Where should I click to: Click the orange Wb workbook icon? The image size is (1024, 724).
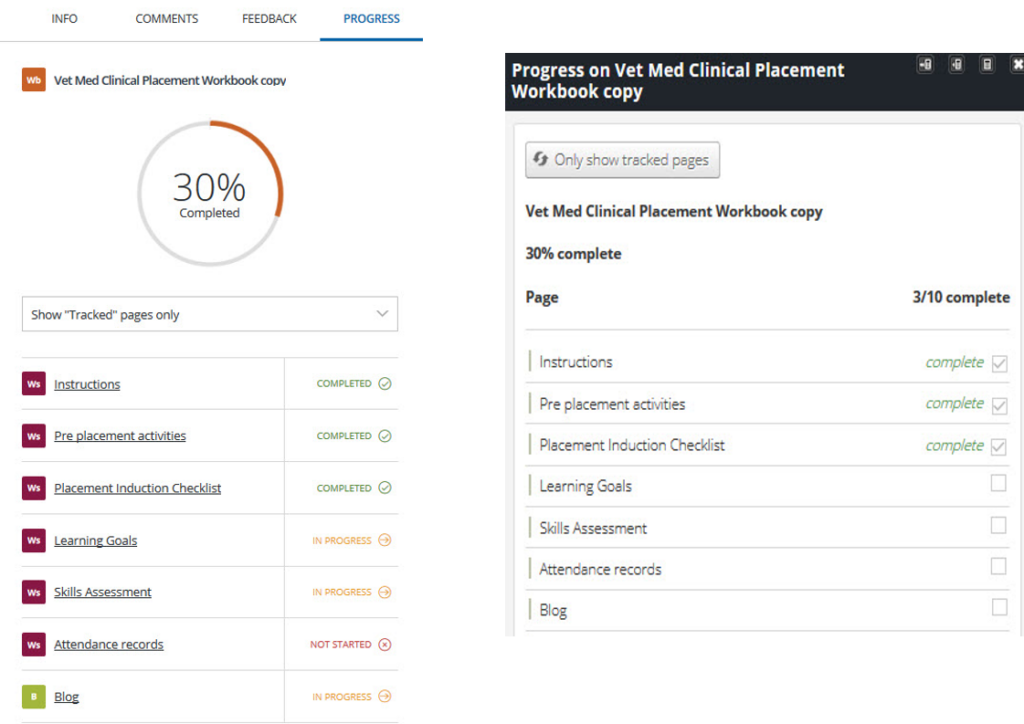pos(34,80)
